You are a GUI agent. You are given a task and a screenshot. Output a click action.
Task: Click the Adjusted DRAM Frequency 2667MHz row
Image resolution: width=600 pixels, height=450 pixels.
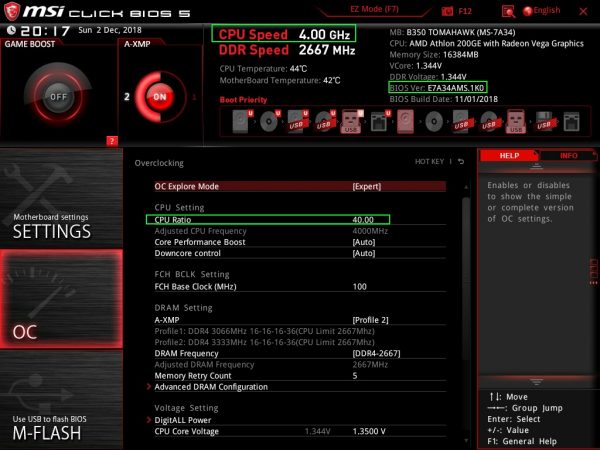[x=300, y=365]
